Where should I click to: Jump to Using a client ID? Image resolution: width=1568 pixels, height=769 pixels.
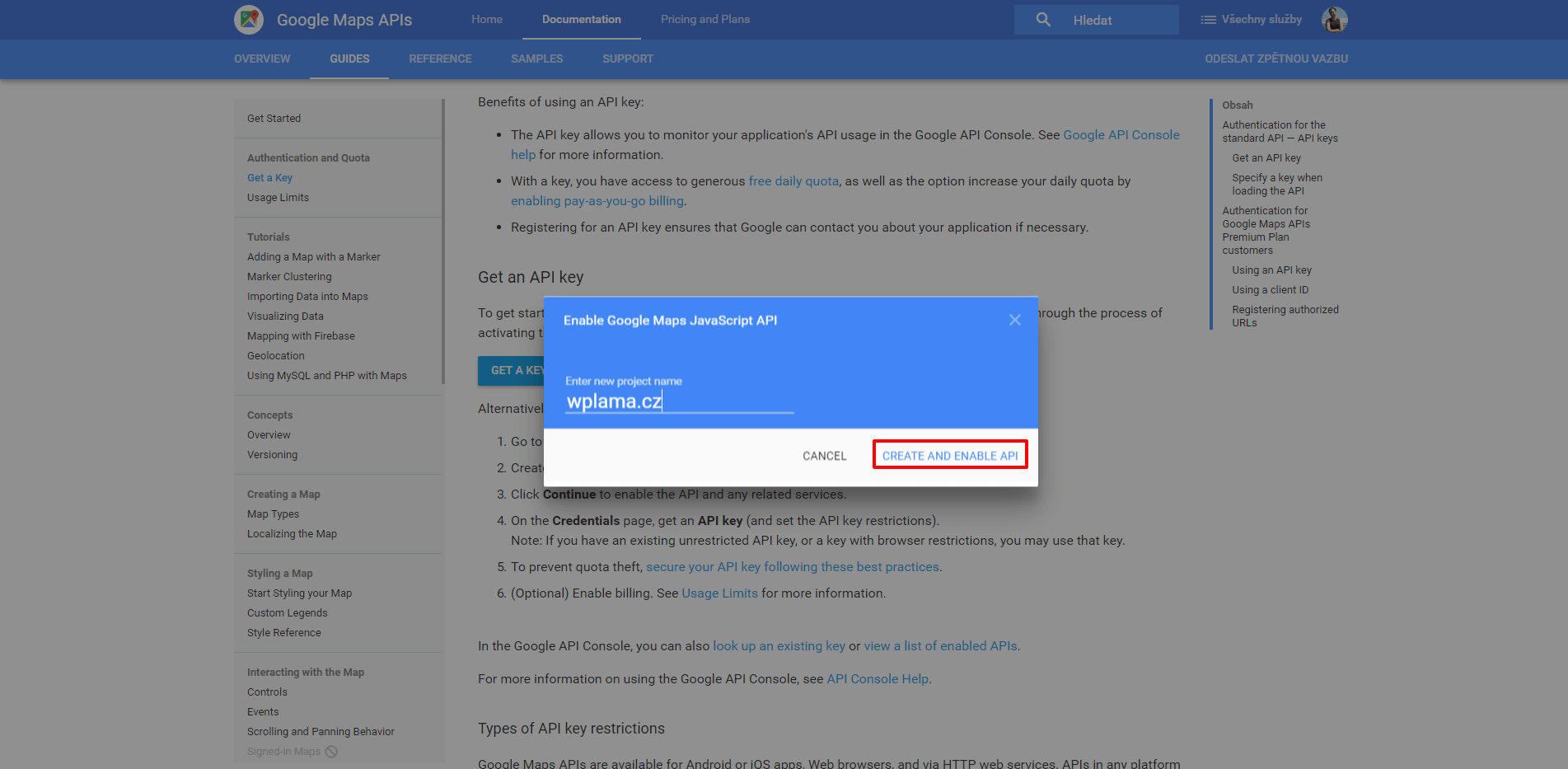click(1270, 289)
